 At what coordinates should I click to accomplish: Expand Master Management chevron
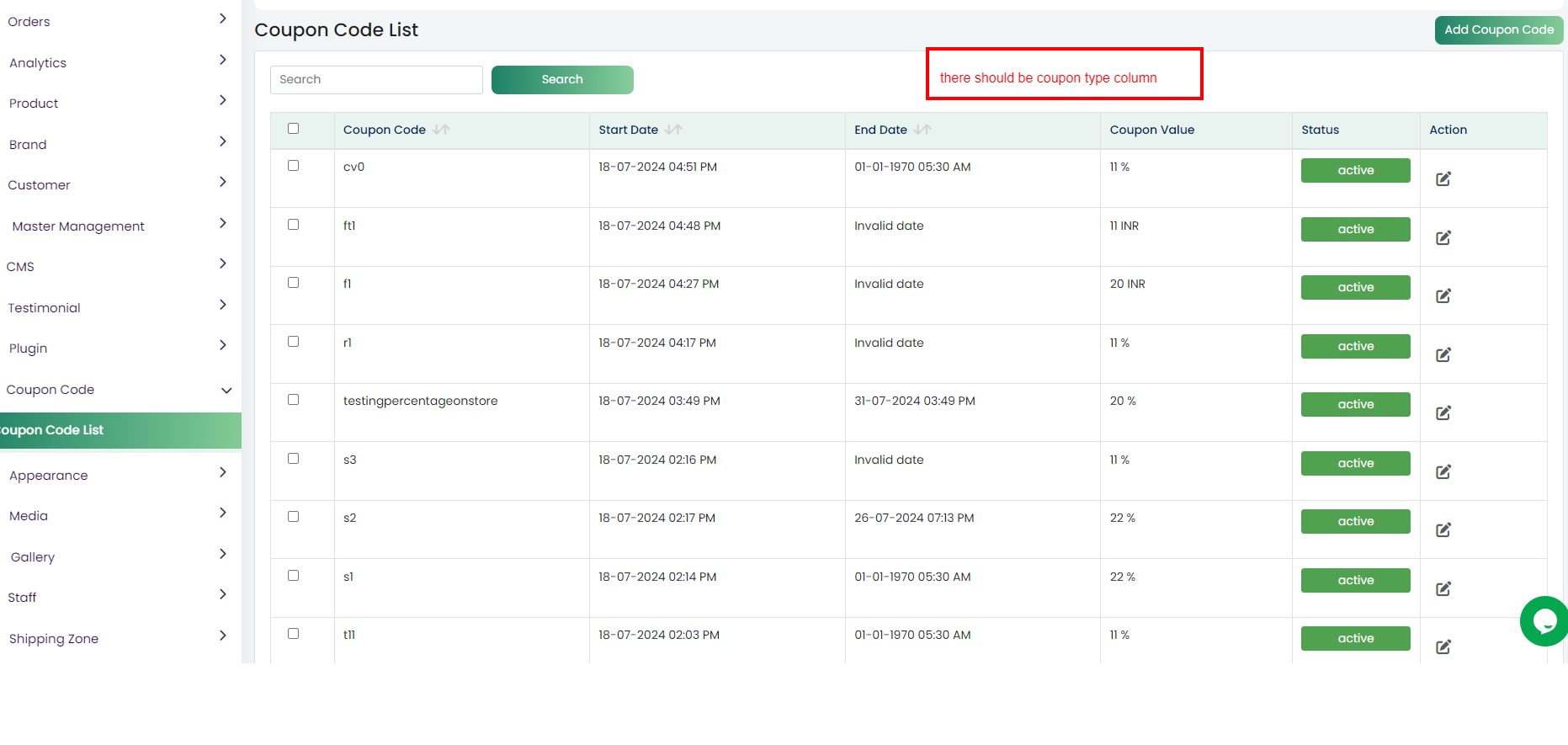tap(222, 223)
